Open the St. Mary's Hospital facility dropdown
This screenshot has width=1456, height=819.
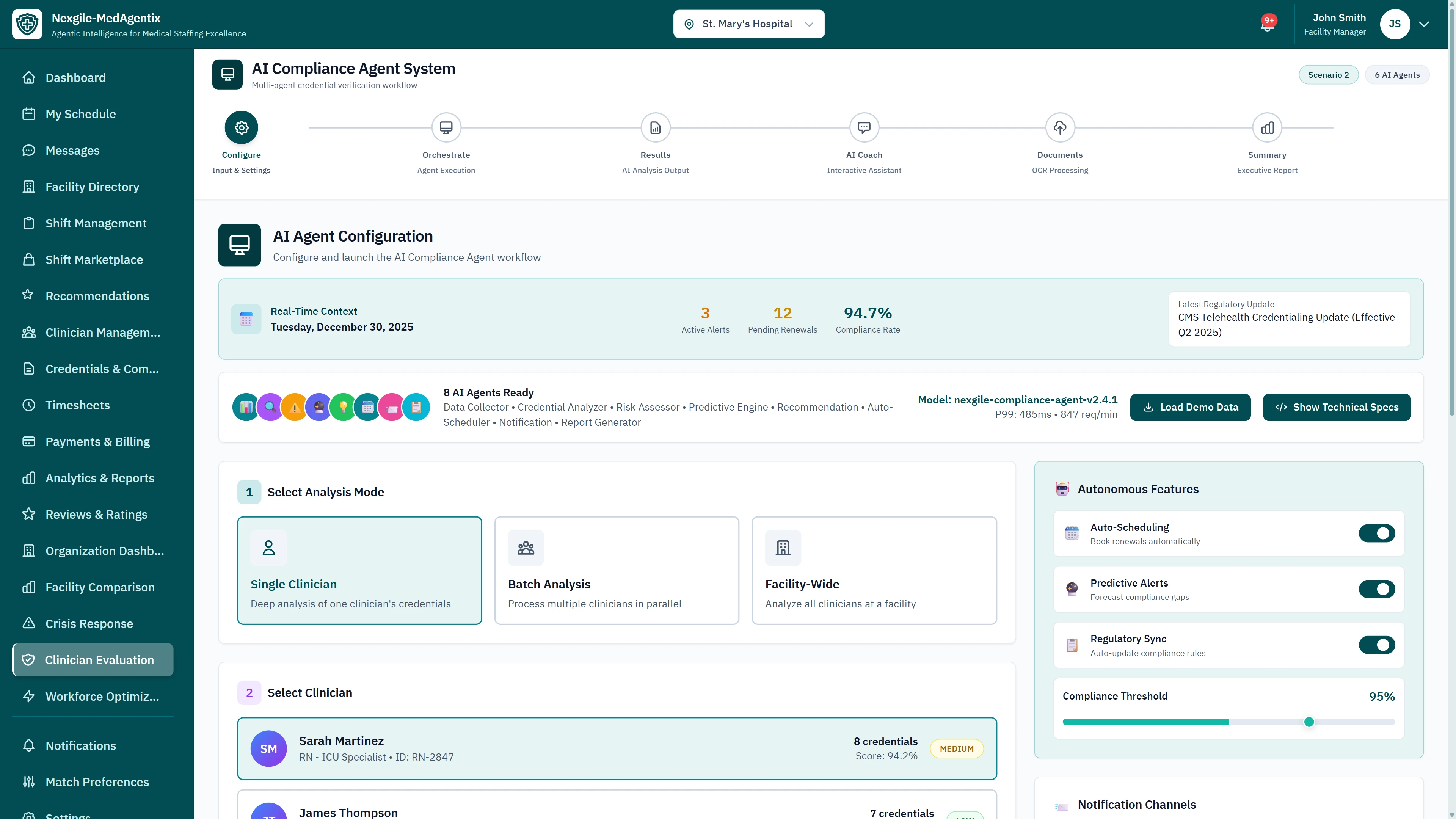749,24
